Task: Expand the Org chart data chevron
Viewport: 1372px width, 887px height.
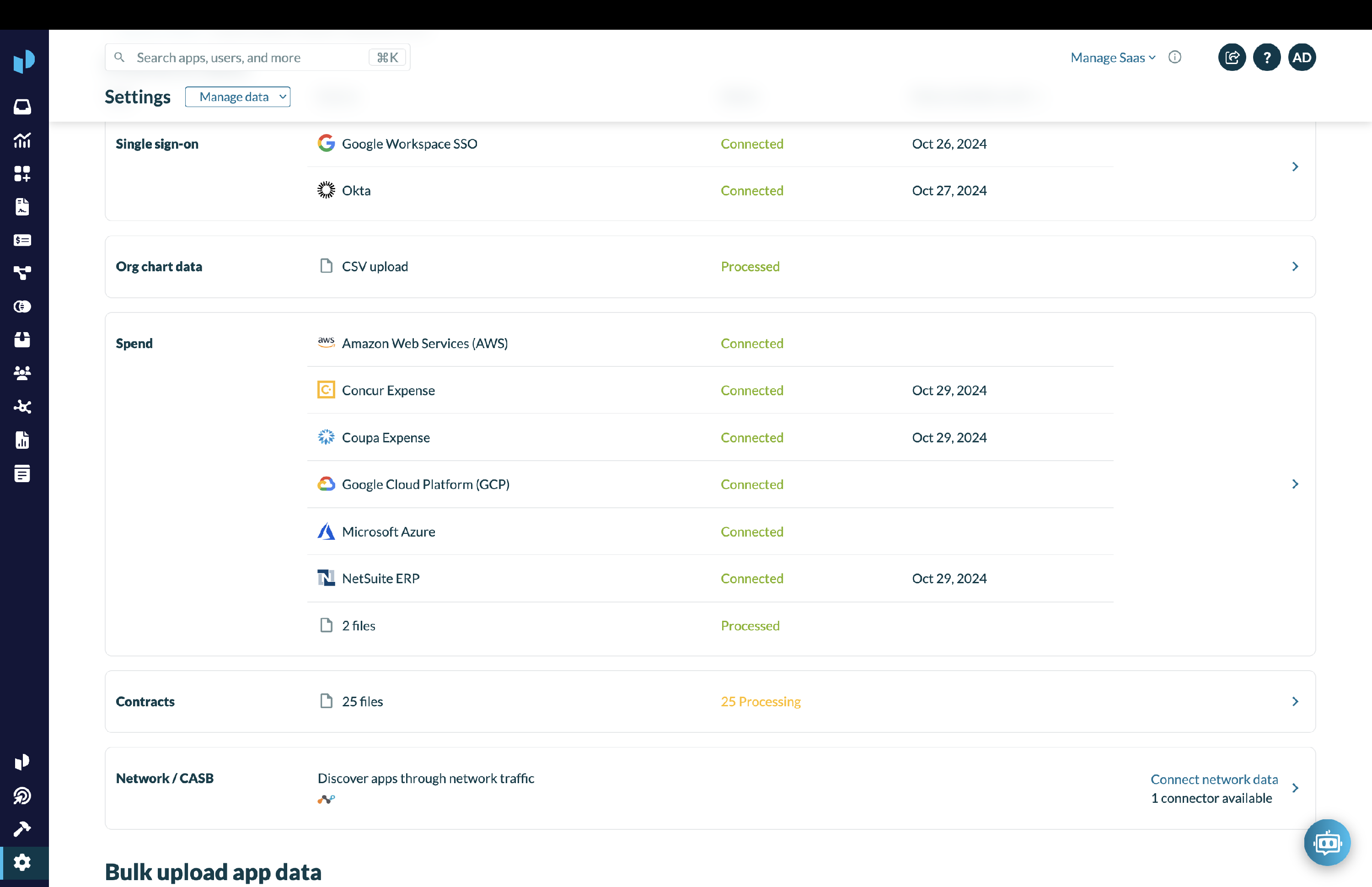Action: point(1295,267)
